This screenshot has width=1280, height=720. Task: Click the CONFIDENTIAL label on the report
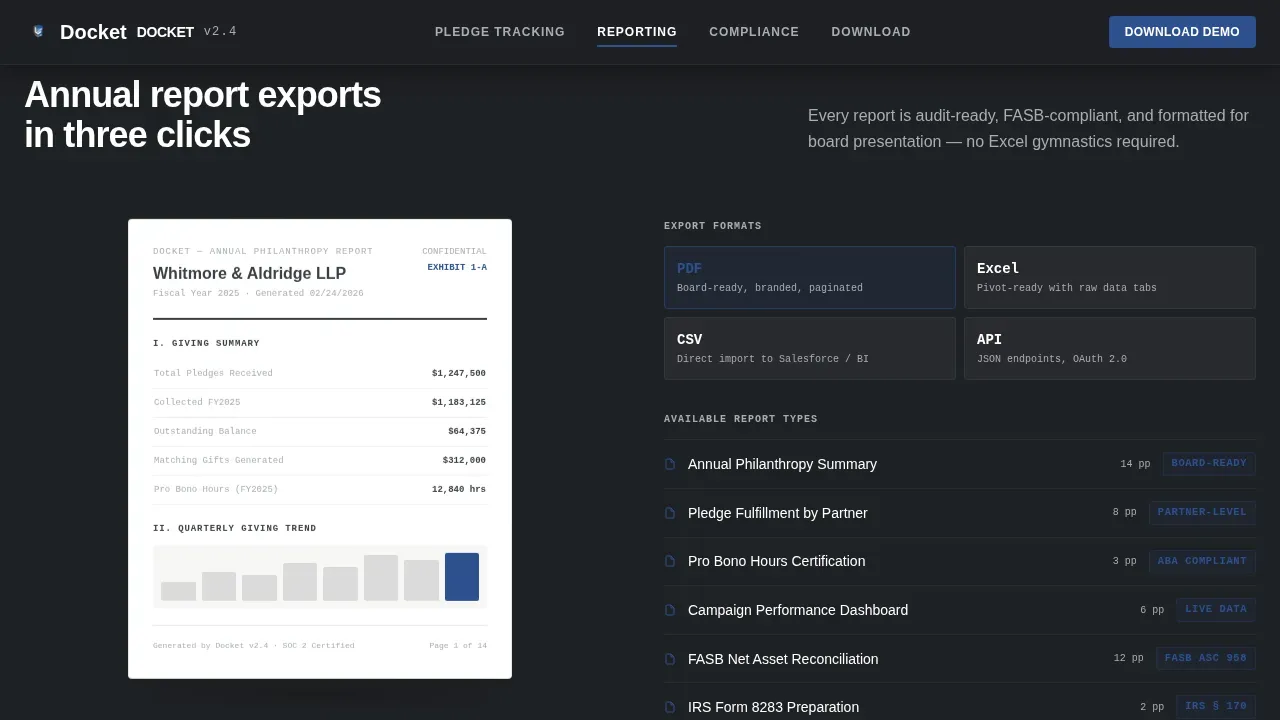[x=454, y=252]
